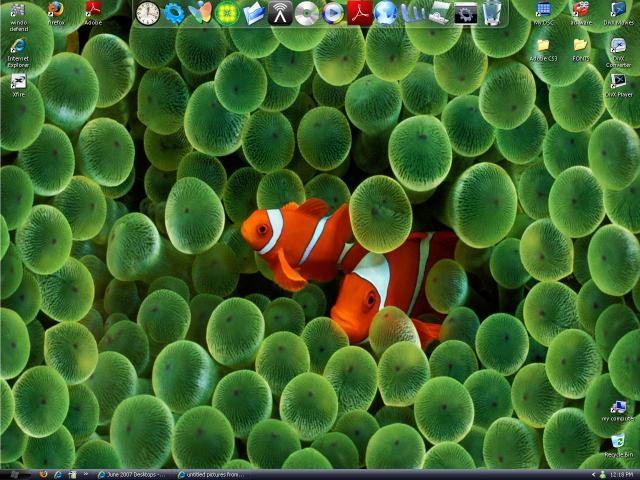
Task: Open the Recycle Bin desktop icon
Action: (x=618, y=446)
